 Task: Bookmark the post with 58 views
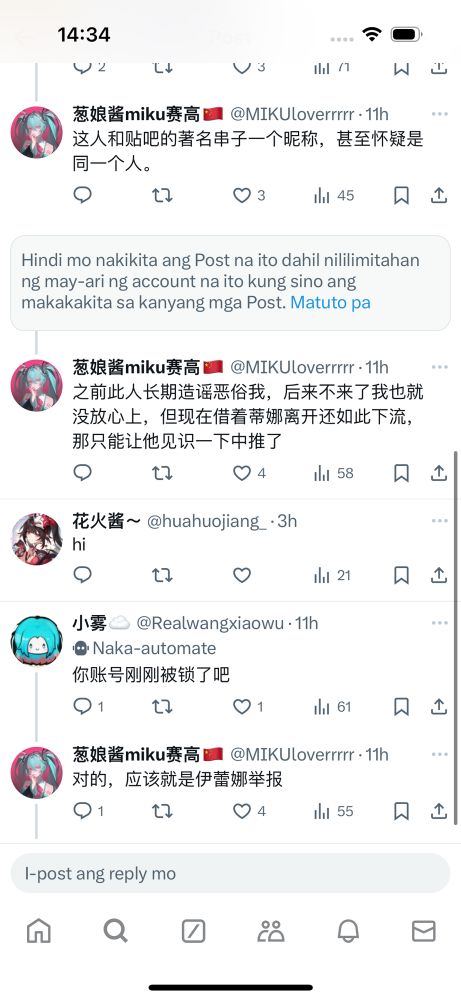coord(401,473)
